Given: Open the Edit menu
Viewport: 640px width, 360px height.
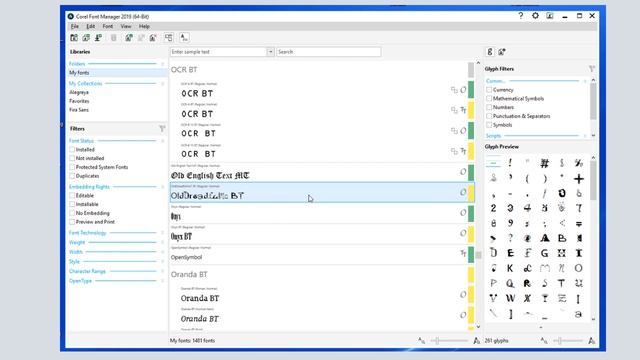Looking at the screenshot, I should (91, 26).
